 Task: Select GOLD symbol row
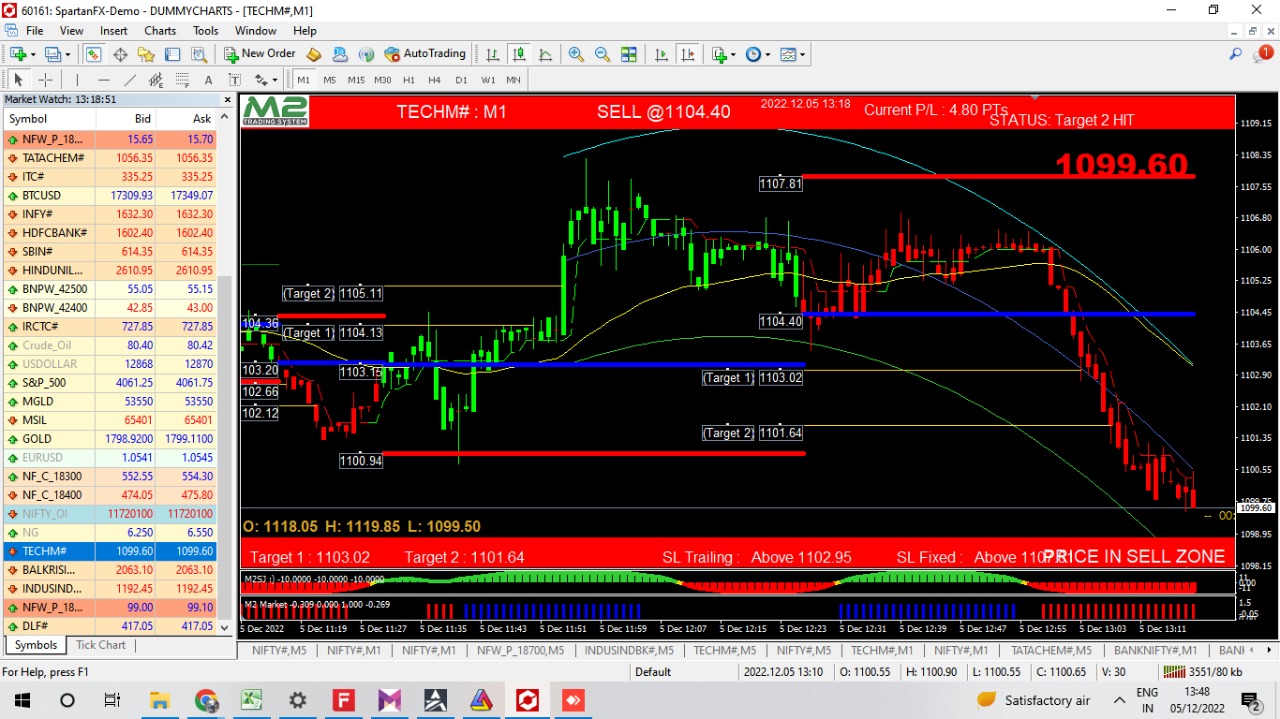(109, 439)
